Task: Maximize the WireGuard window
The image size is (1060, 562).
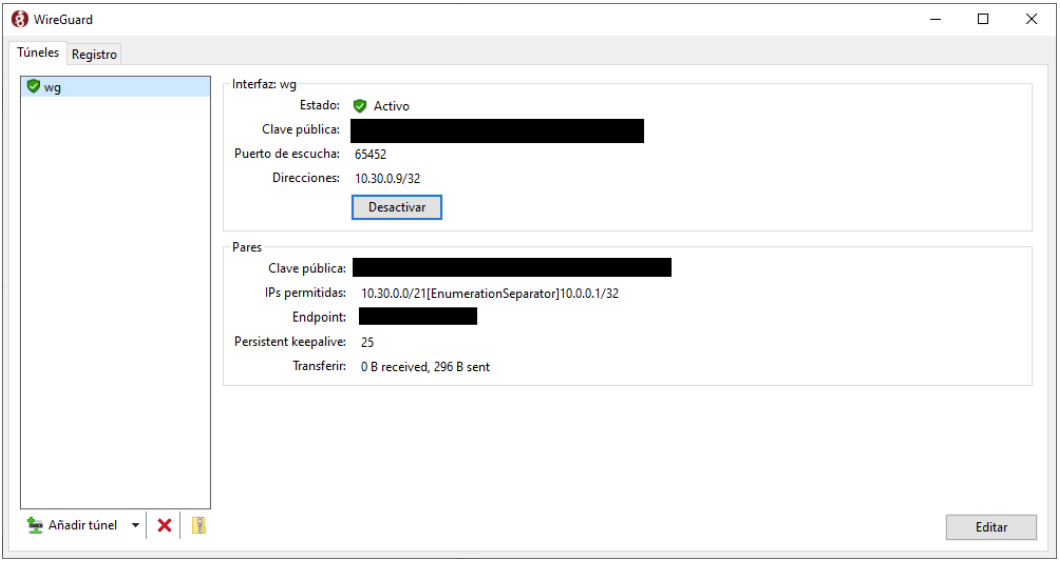Action: 983,19
